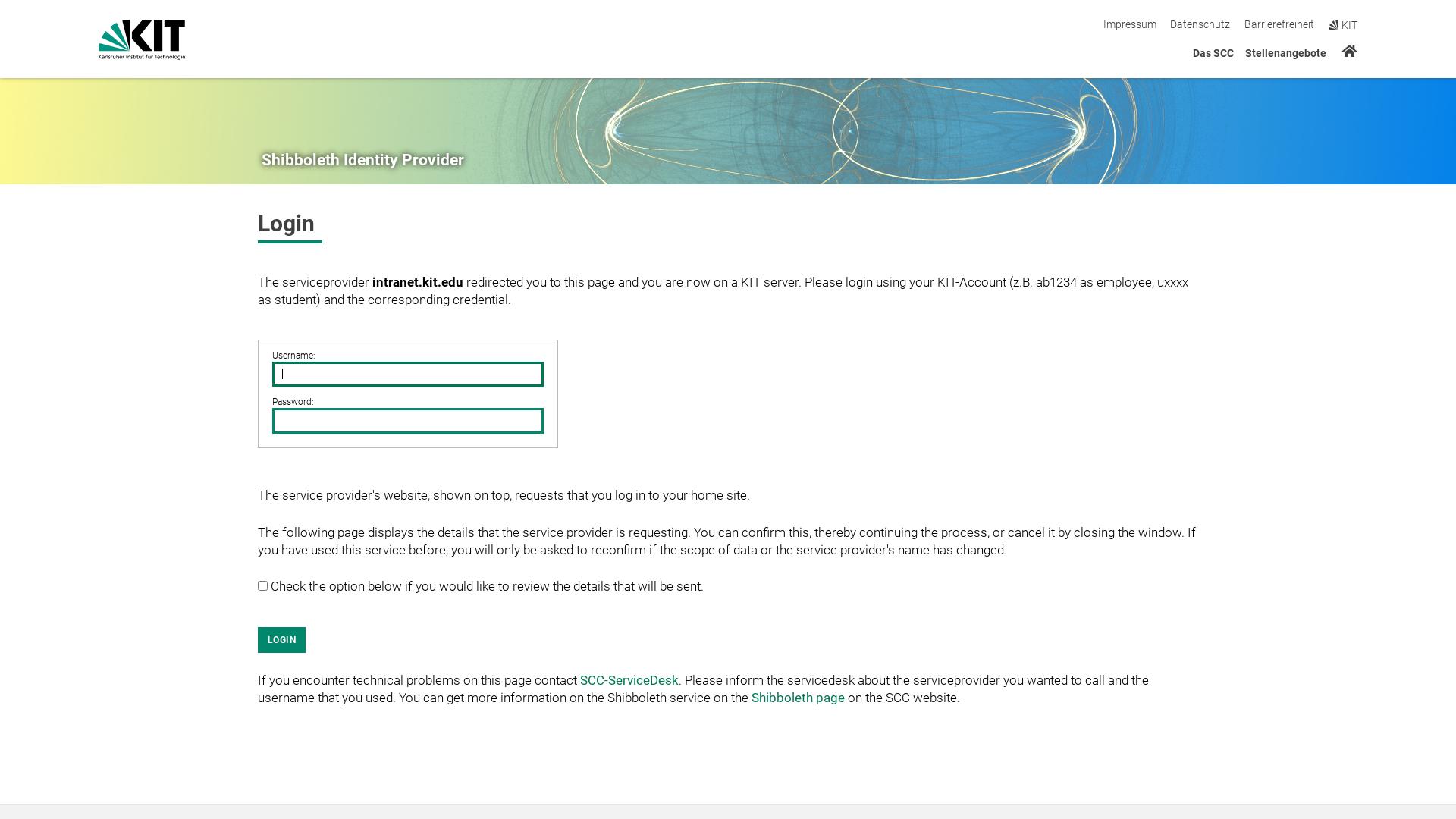The width and height of the screenshot is (1456, 819).
Task: Check the option to review details sent
Action: (x=262, y=585)
